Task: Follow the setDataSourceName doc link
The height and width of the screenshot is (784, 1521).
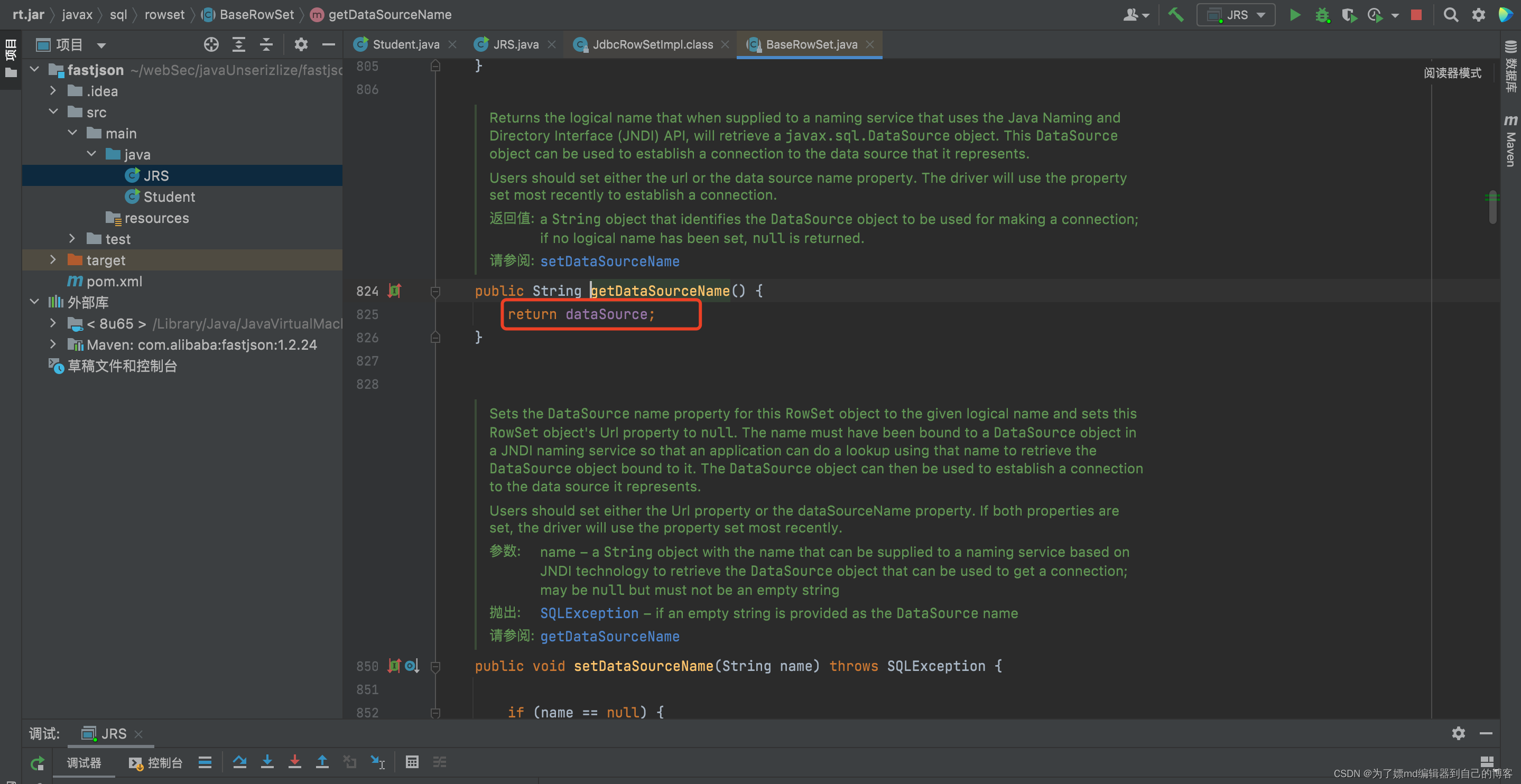Action: point(609,261)
